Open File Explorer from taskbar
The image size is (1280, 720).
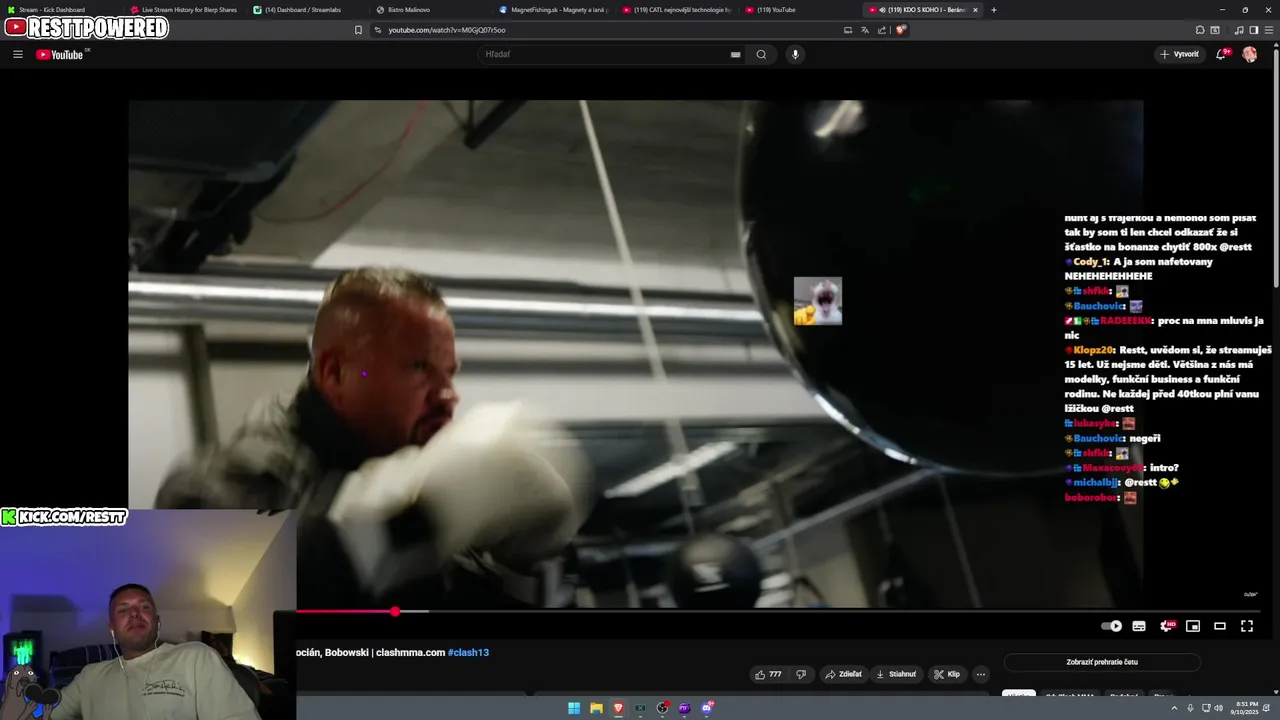coord(596,708)
